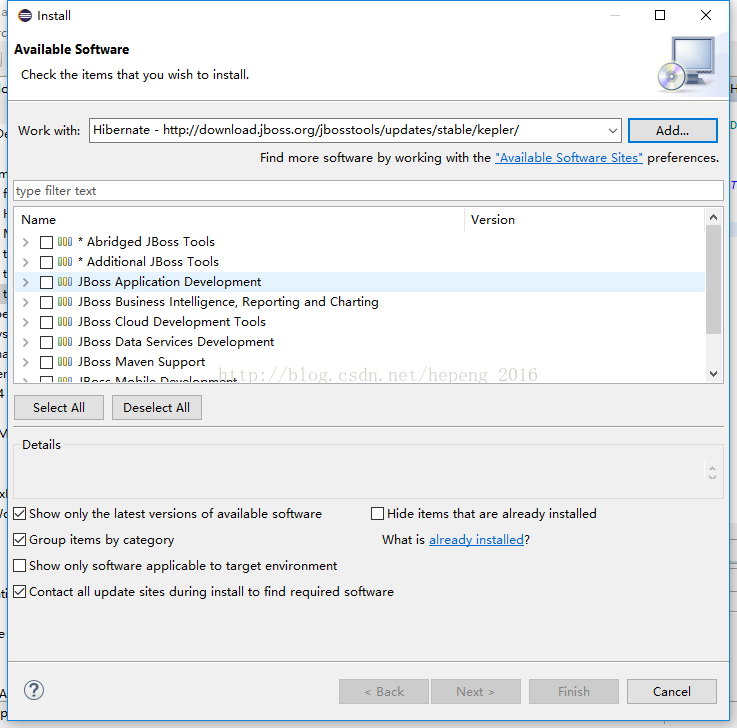The image size is (737, 728).
Task: Uncheck Contact all update sites during install
Action: tap(19, 591)
